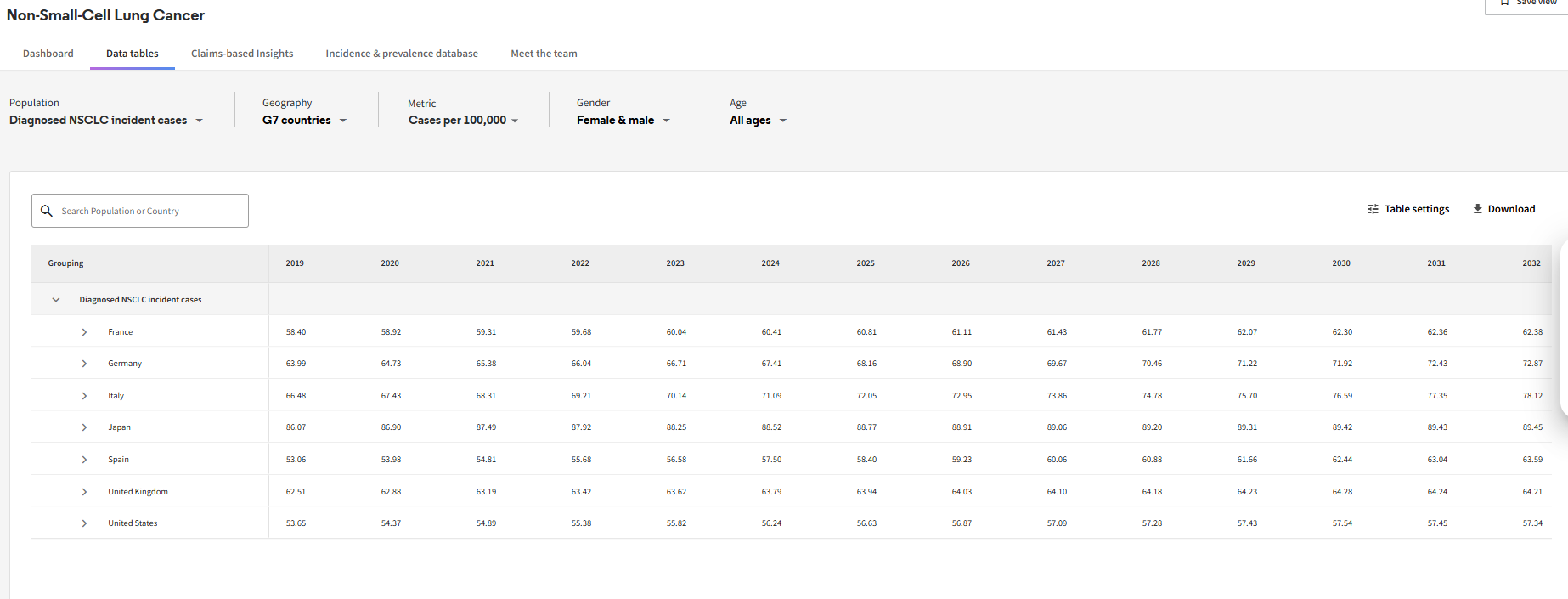The image size is (1568, 599).
Task: Collapse Diagnosed NSCLC incident cases group
Action: pyautogui.click(x=56, y=300)
